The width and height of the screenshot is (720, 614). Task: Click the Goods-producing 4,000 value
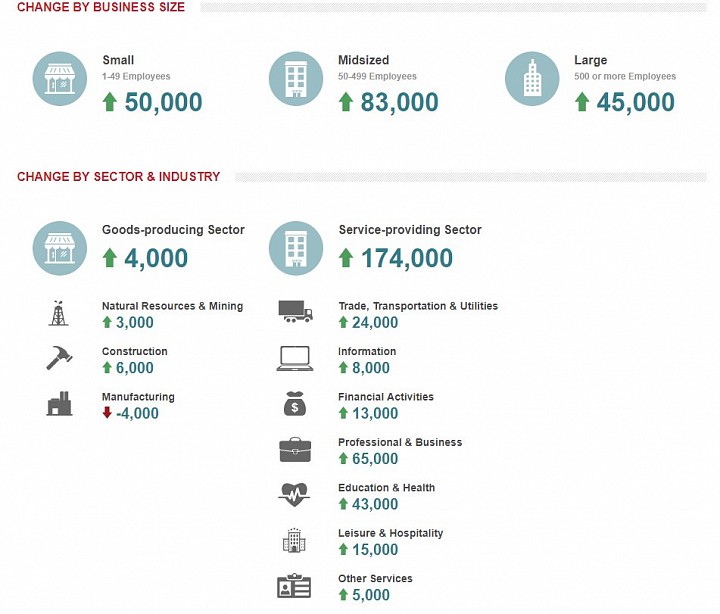(x=156, y=258)
